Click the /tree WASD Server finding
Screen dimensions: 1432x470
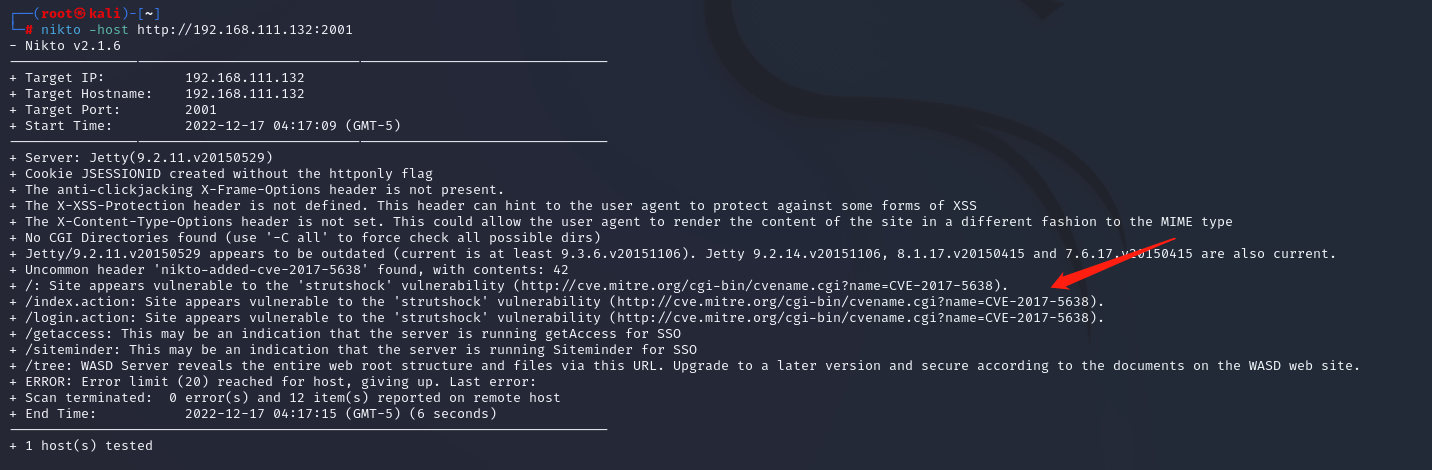[x=685, y=365]
